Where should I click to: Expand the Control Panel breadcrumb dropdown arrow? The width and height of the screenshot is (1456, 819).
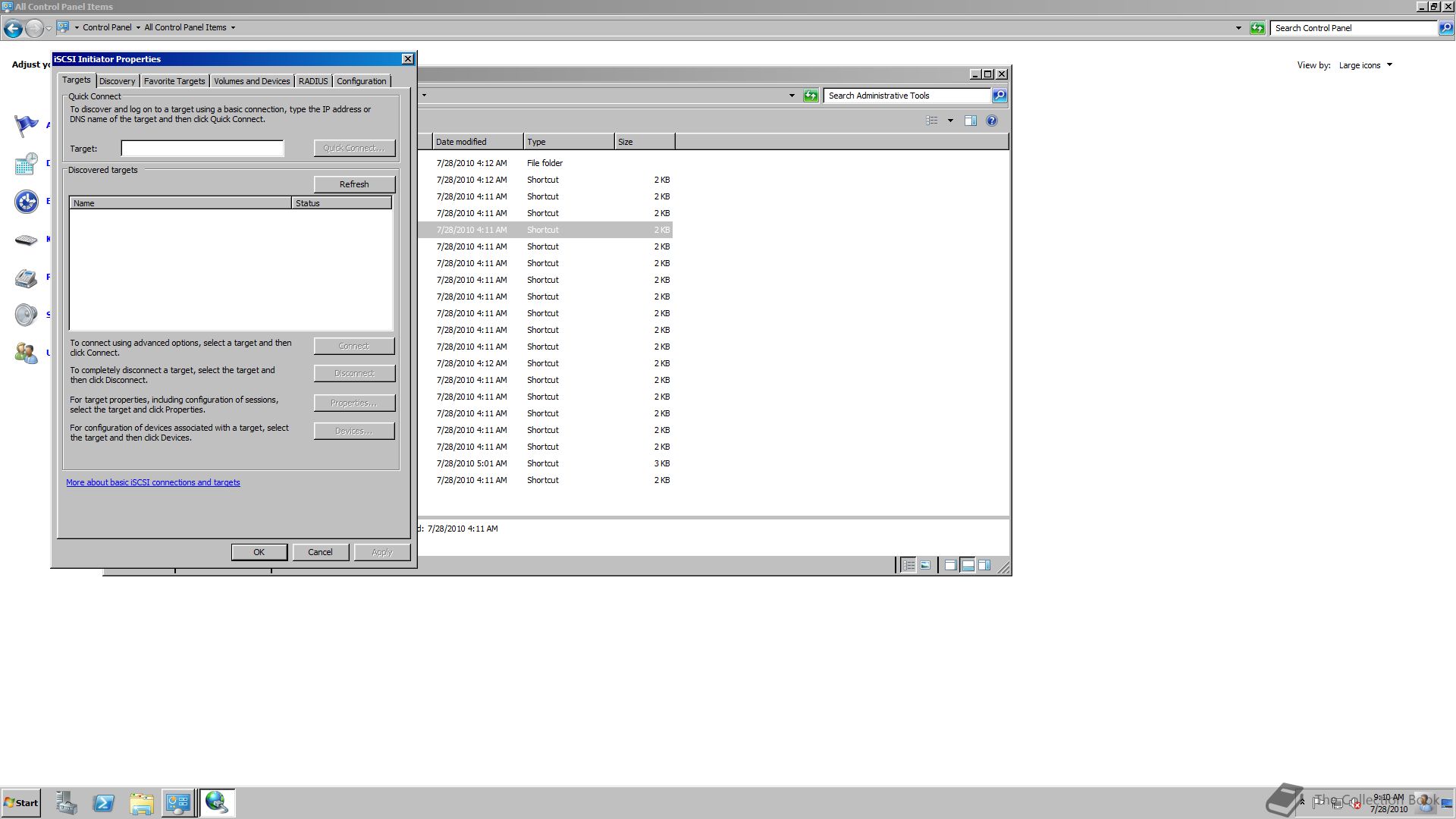[138, 28]
